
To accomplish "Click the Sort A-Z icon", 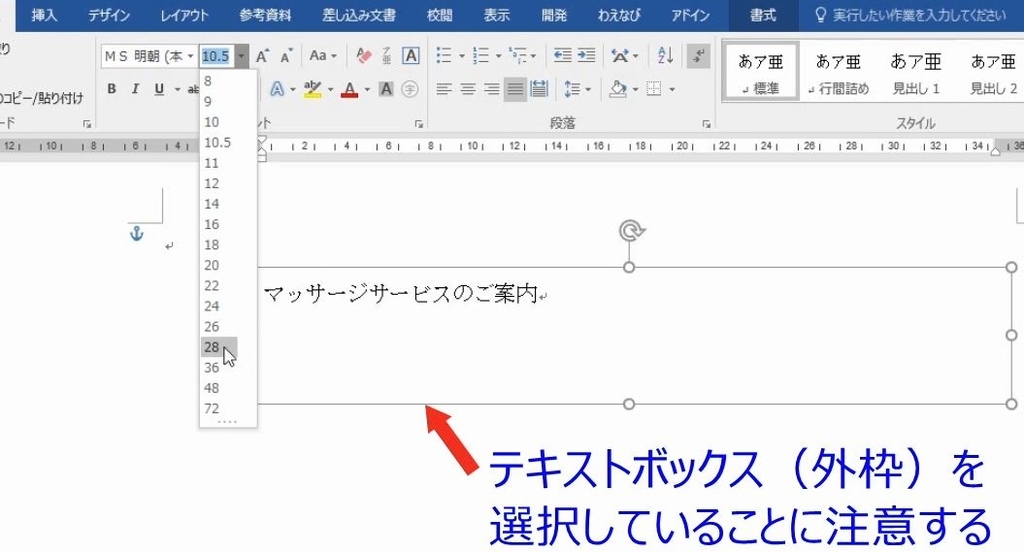I will coord(665,56).
